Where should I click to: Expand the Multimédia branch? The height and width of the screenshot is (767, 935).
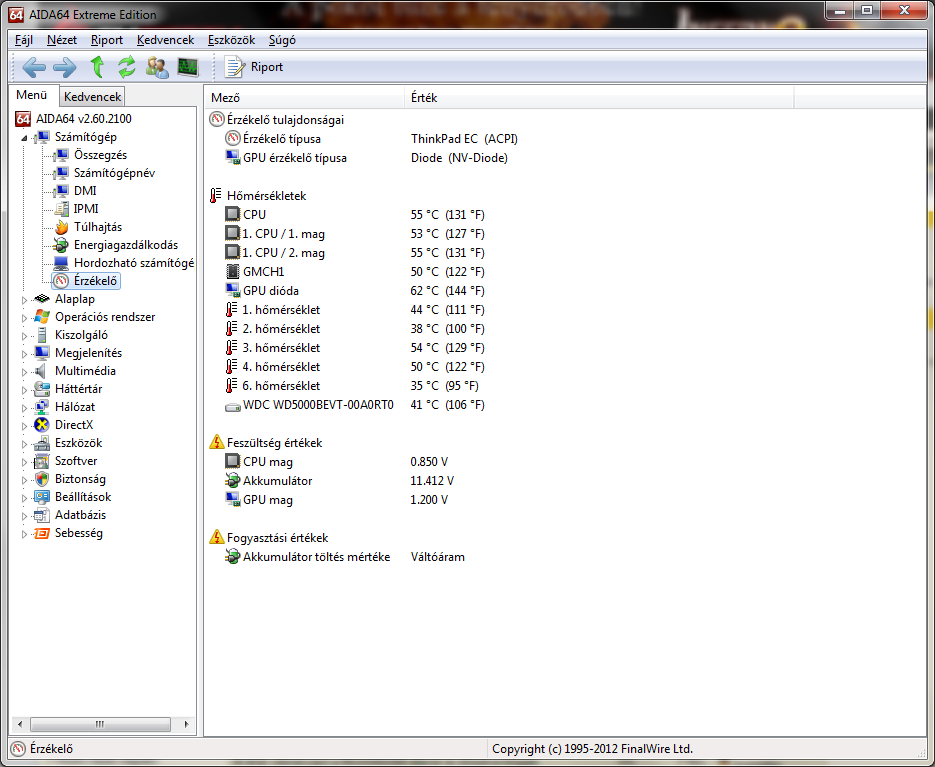tap(24, 372)
